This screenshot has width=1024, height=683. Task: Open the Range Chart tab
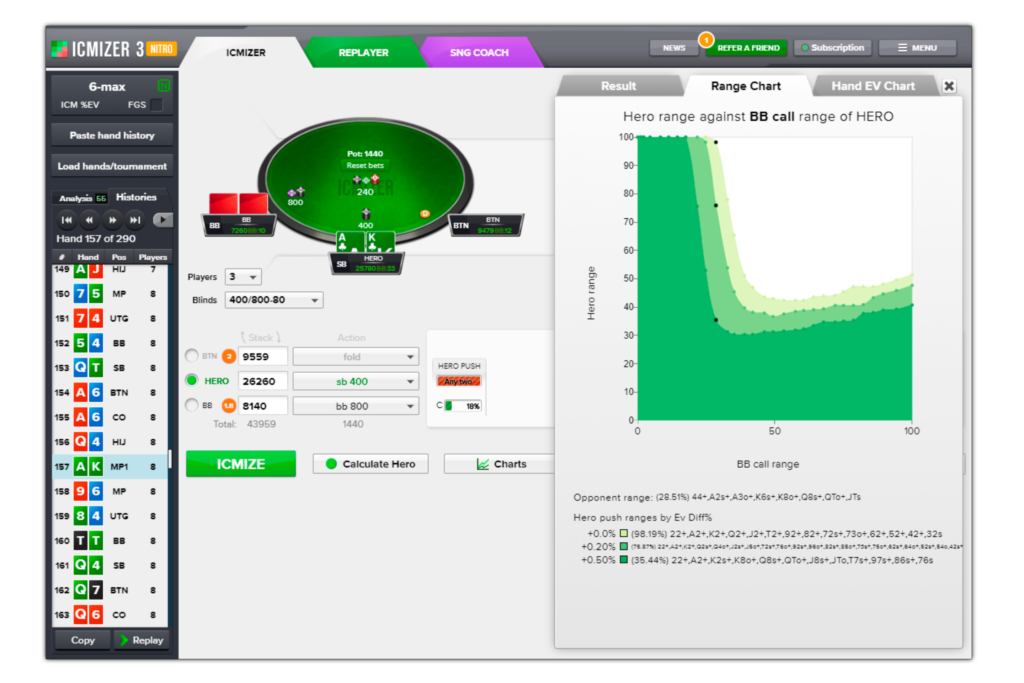[746, 86]
